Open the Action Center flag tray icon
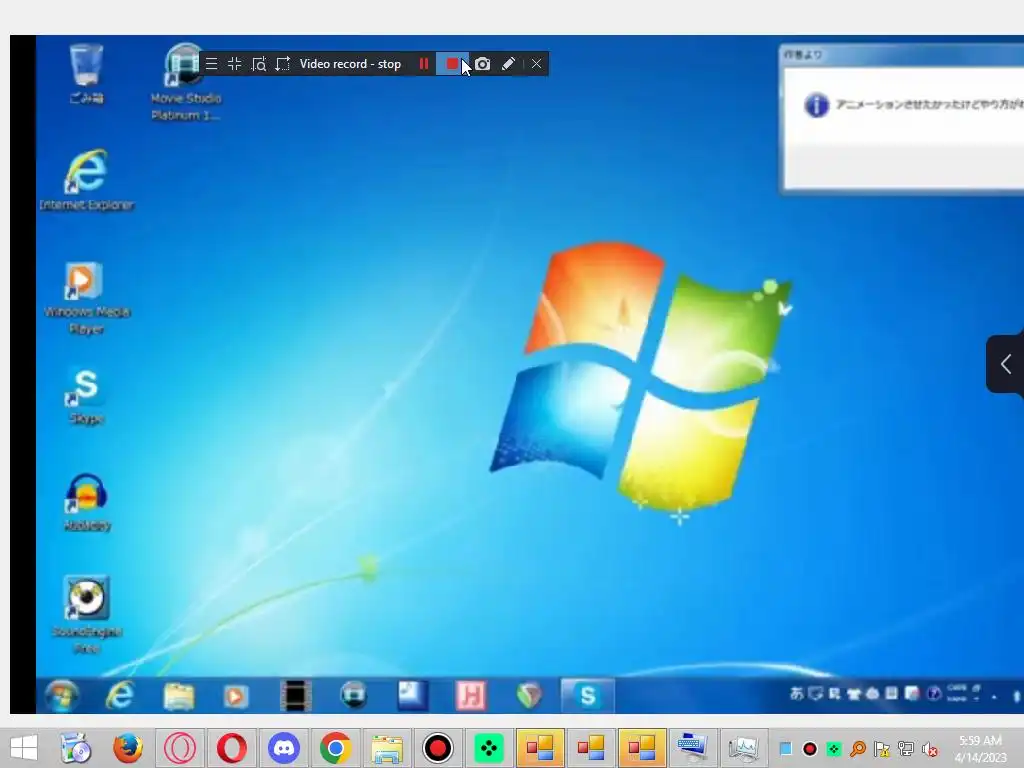The height and width of the screenshot is (768, 1024). pos(882,749)
